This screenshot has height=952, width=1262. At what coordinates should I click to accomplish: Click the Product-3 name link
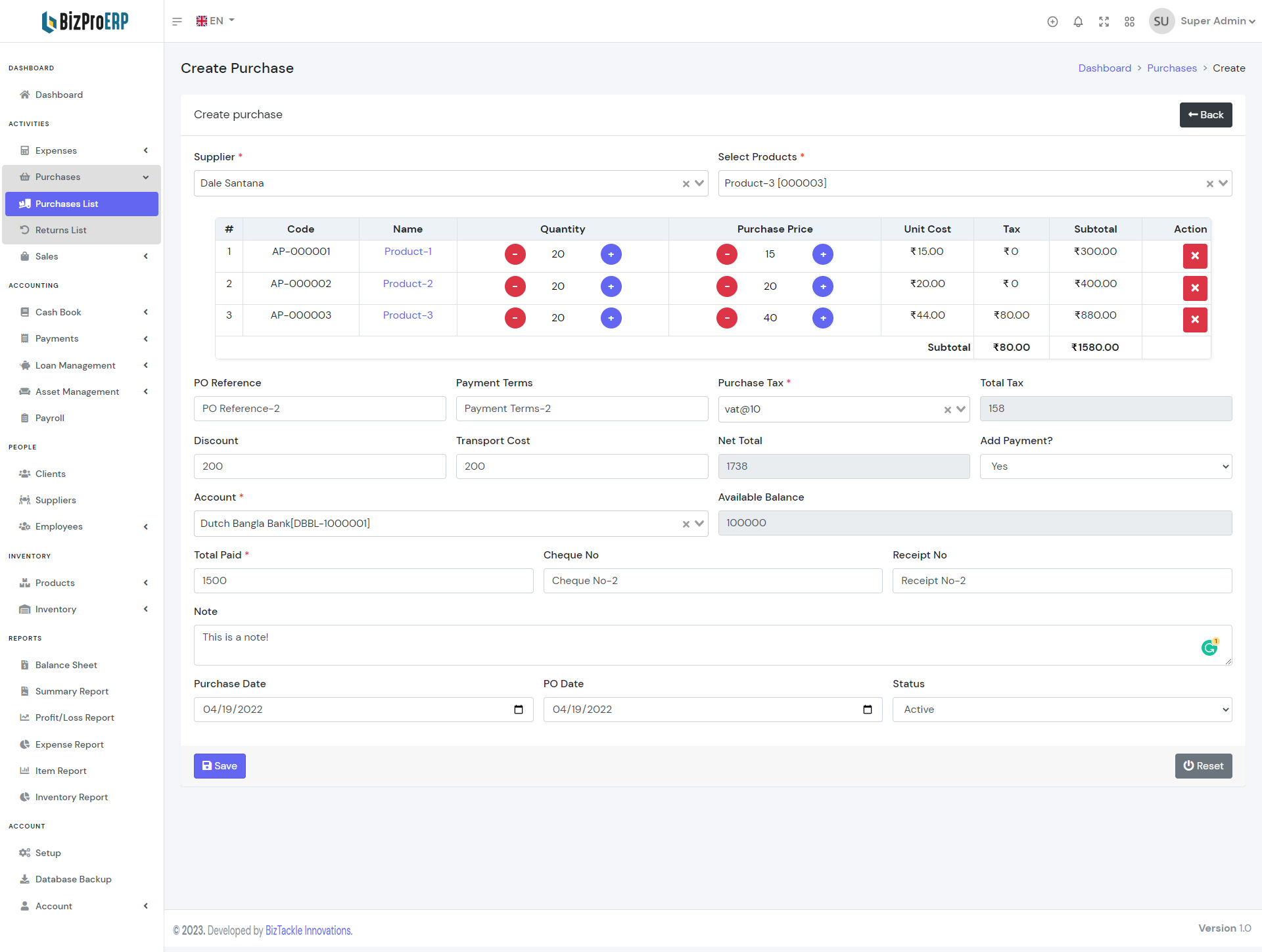point(408,315)
